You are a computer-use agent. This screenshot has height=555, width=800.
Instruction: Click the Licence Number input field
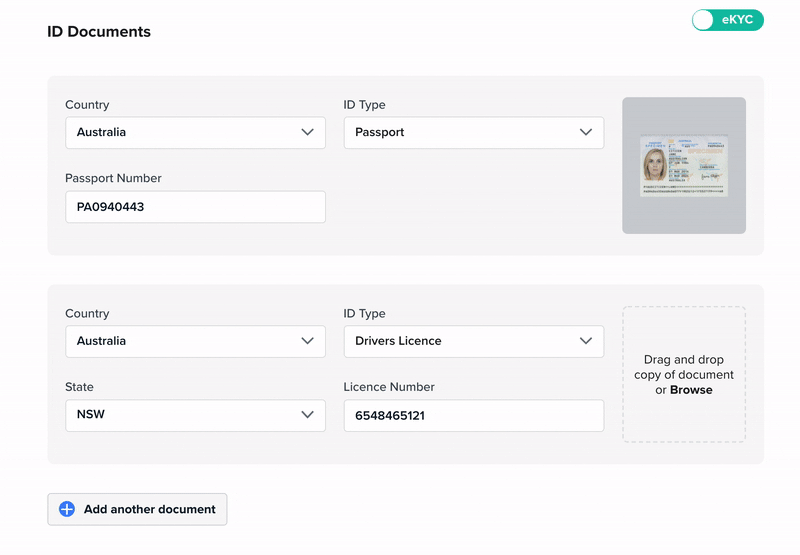click(x=473, y=415)
